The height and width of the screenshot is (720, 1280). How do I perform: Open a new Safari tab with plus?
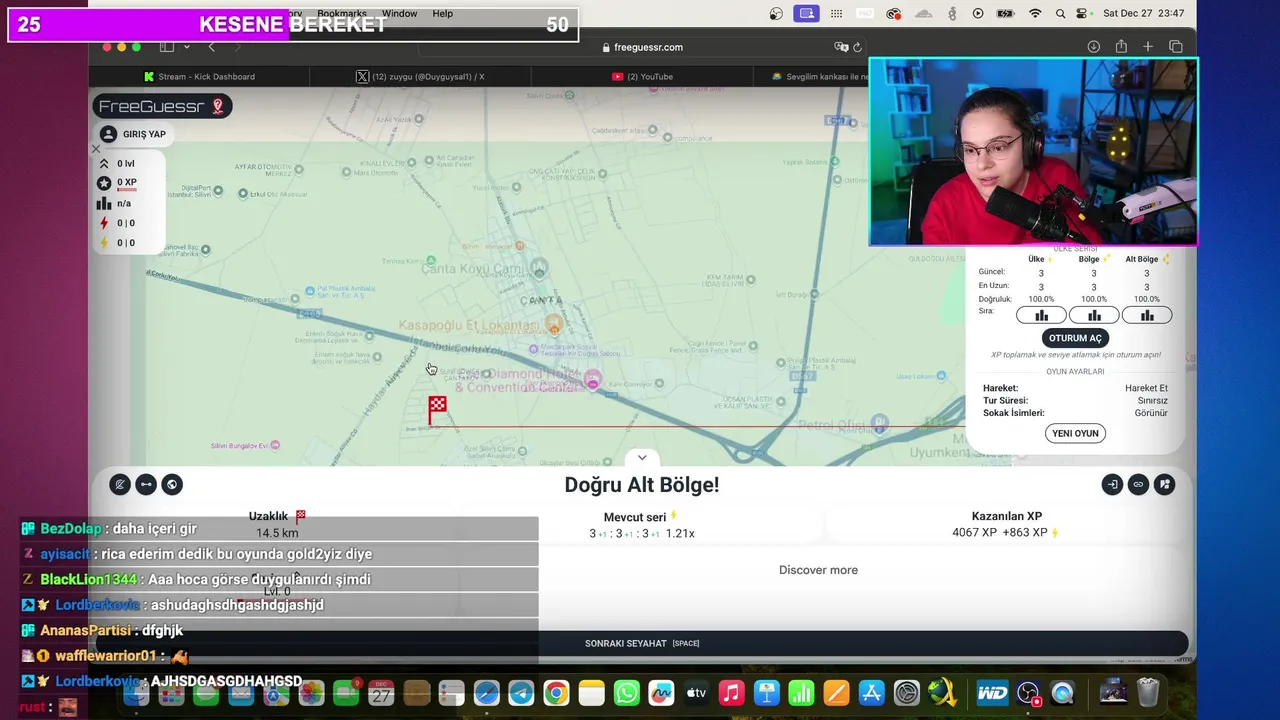(x=1148, y=47)
